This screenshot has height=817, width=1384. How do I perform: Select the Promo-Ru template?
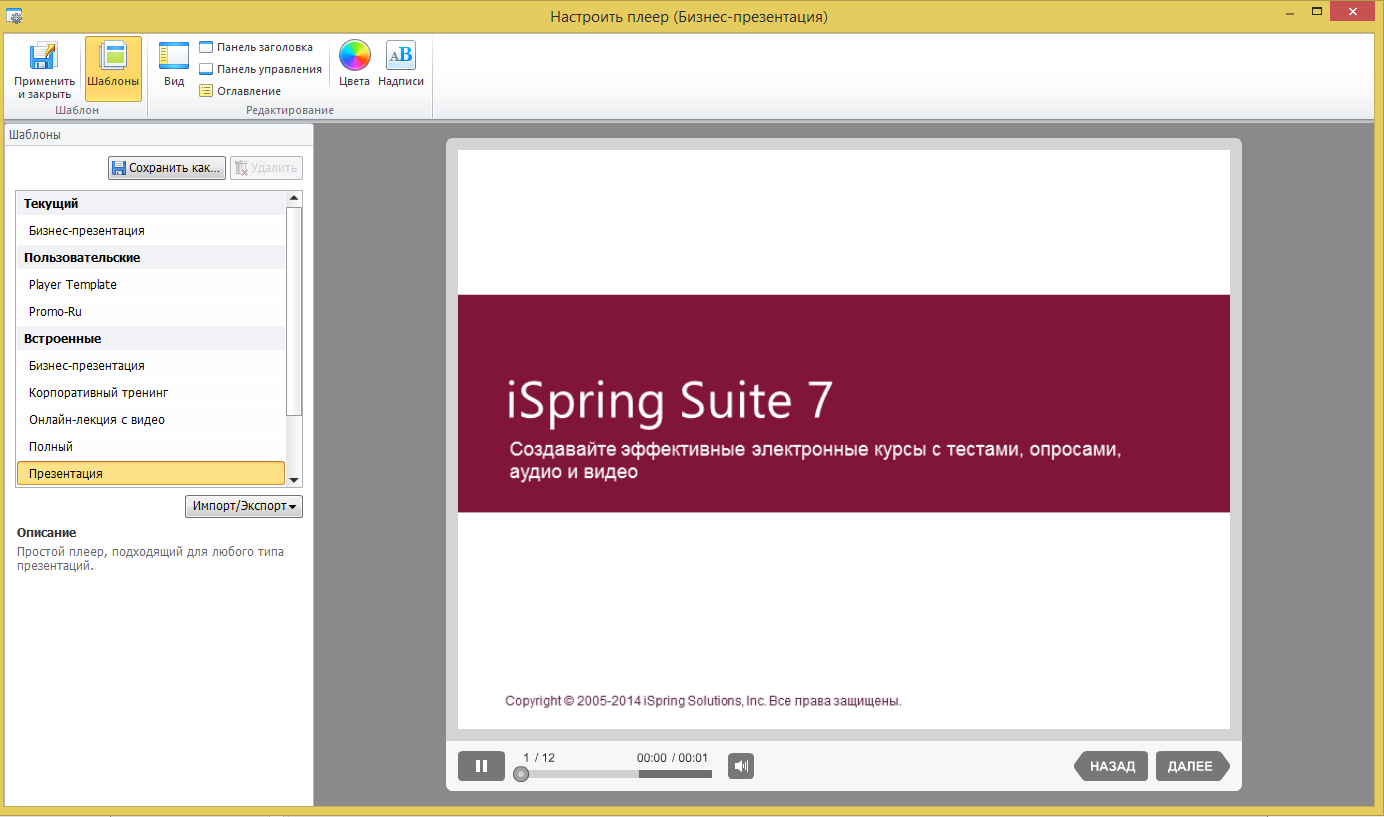coord(151,312)
